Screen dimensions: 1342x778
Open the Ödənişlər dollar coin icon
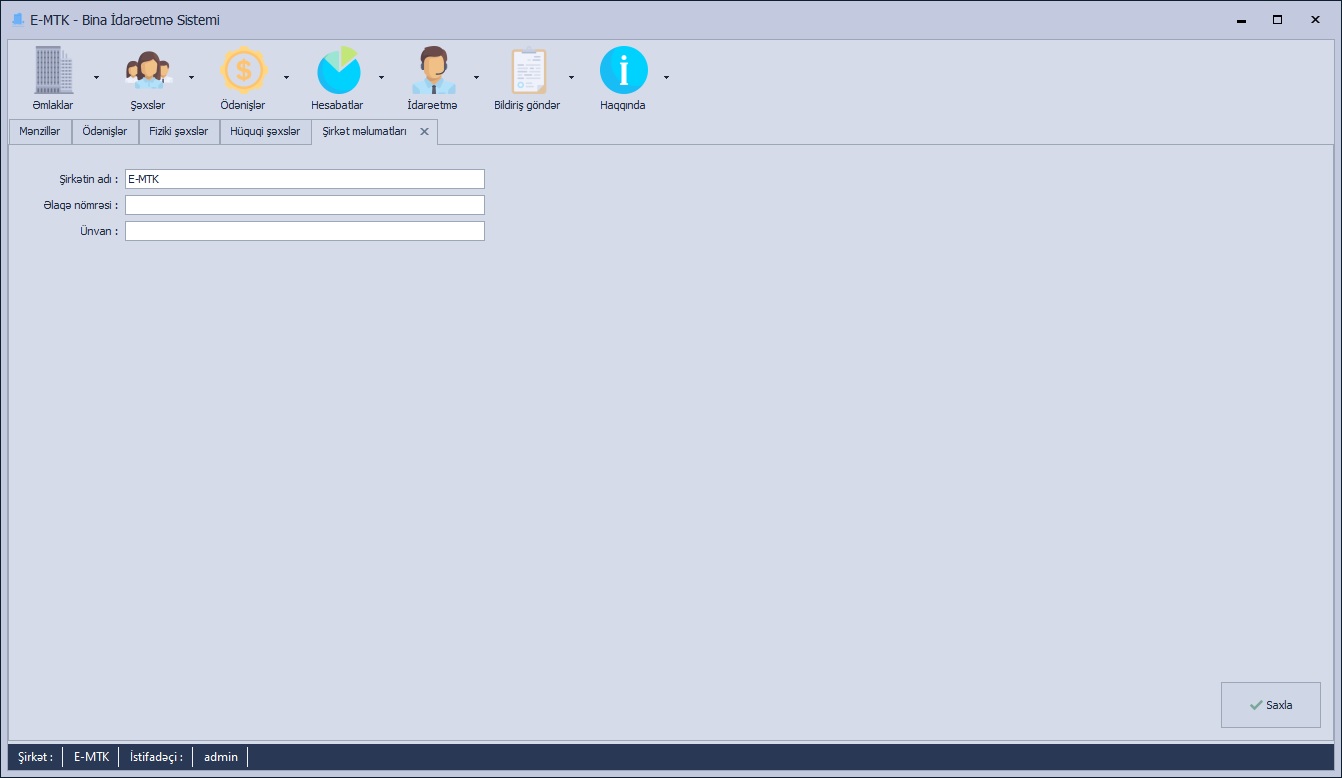tap(243, 71)
